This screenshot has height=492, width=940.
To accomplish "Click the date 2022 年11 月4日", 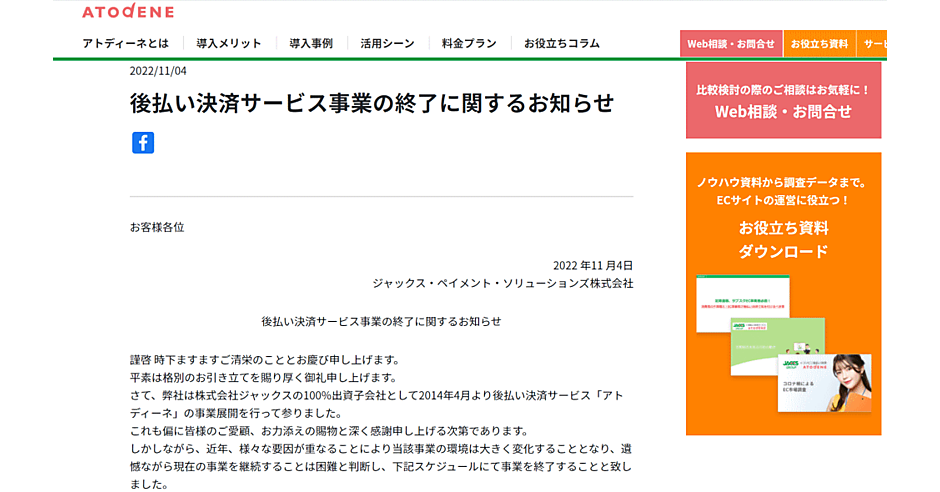I will [593, 265].
